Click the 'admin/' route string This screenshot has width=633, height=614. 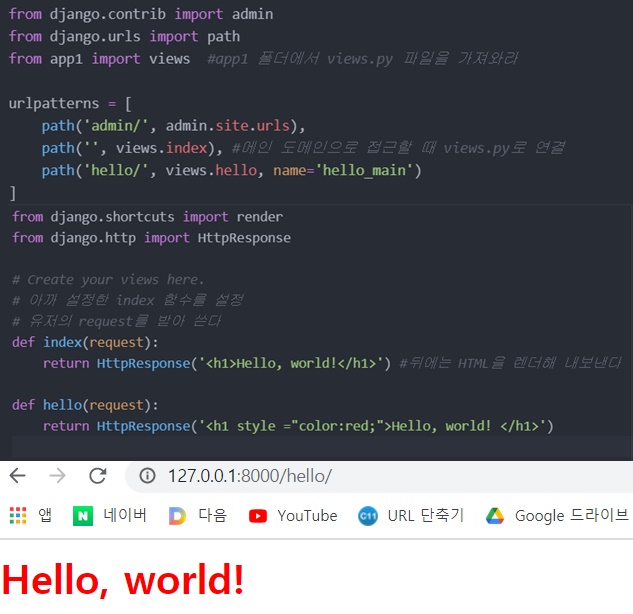116,126
